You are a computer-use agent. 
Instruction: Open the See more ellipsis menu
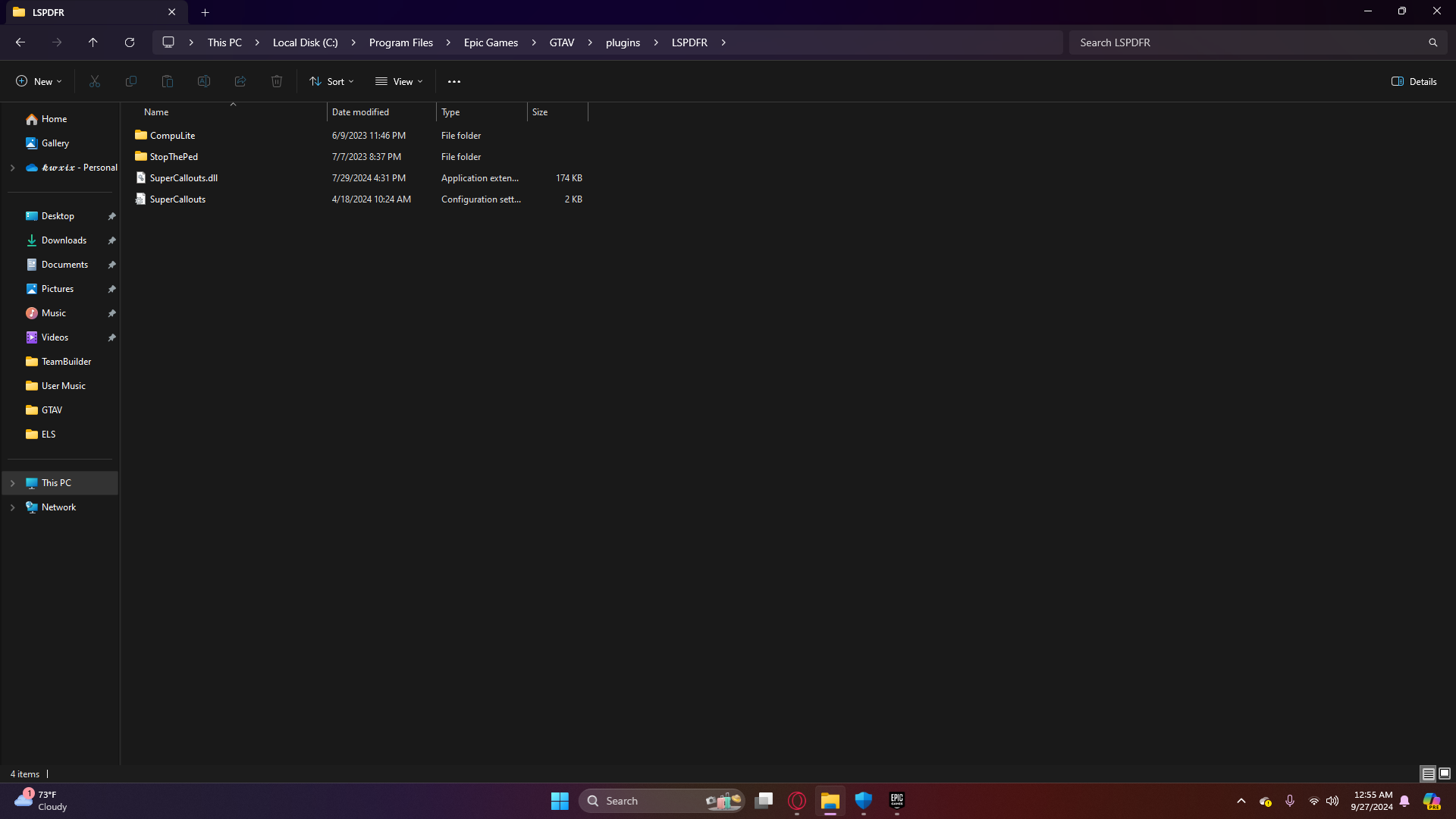pos(454,81)
